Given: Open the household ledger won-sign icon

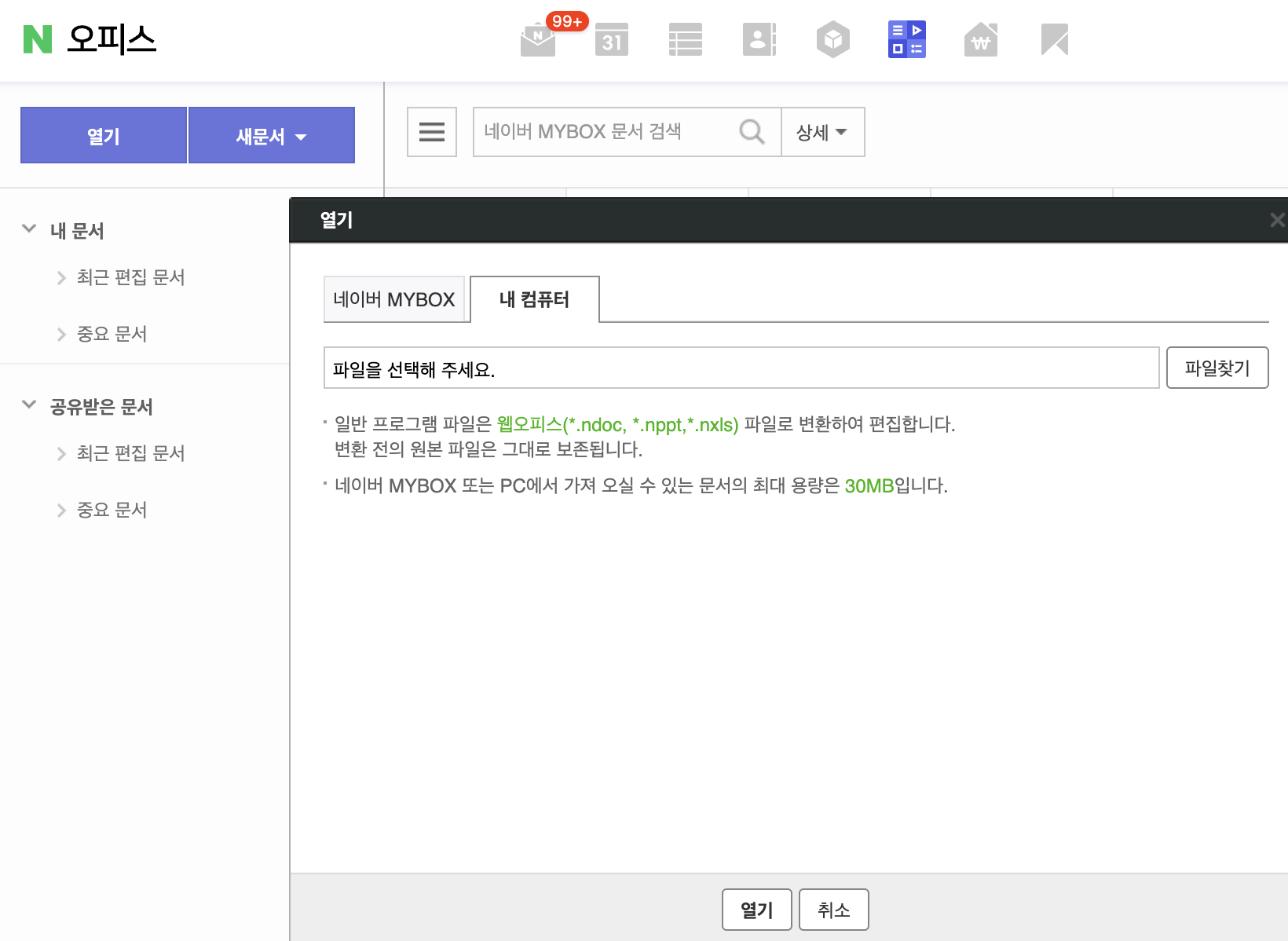Looking at the screenshot, I should coord(981,39).
